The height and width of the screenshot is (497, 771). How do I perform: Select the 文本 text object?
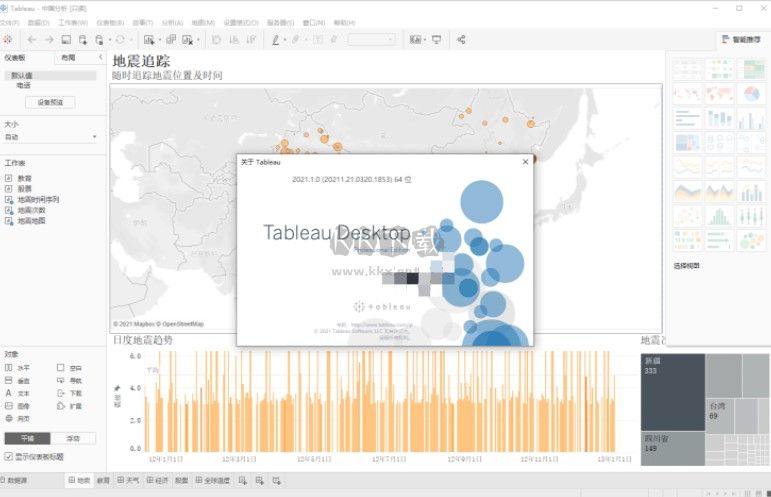click(x=10, y=394)
